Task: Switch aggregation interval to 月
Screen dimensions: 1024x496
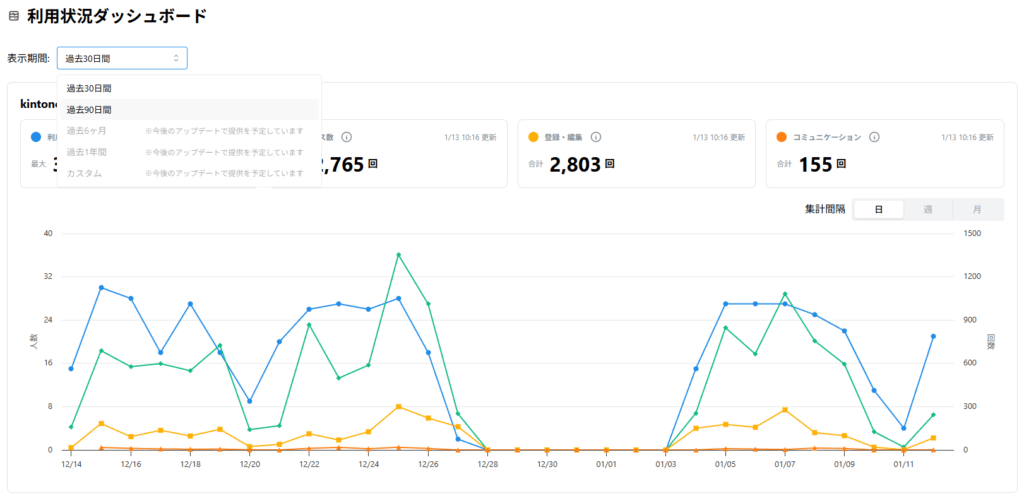Action: click(977, 209)
